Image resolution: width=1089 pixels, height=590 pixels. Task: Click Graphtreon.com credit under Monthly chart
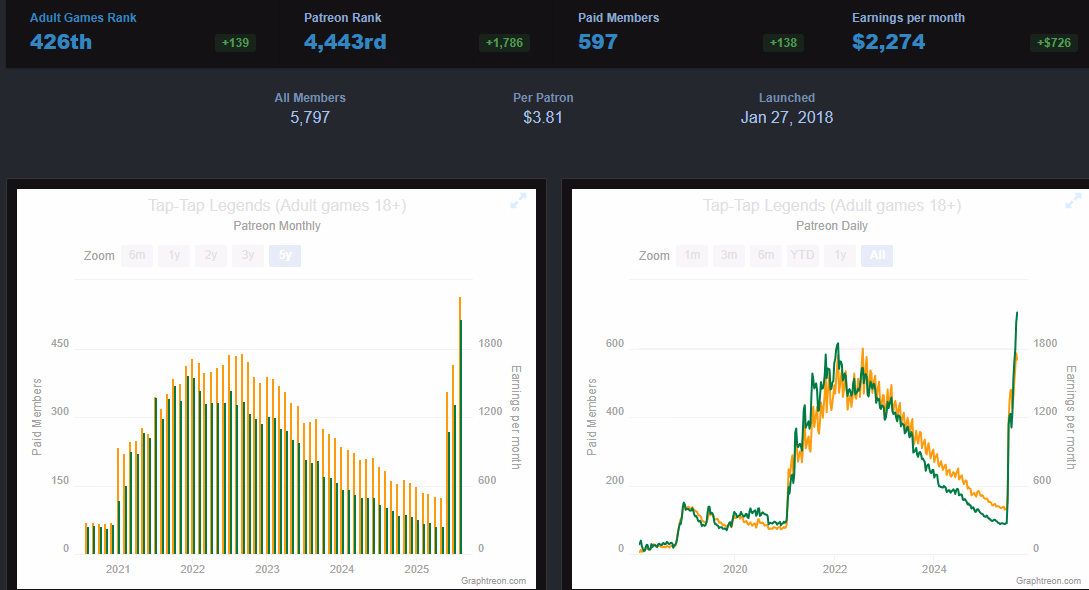tap(493, 580)
